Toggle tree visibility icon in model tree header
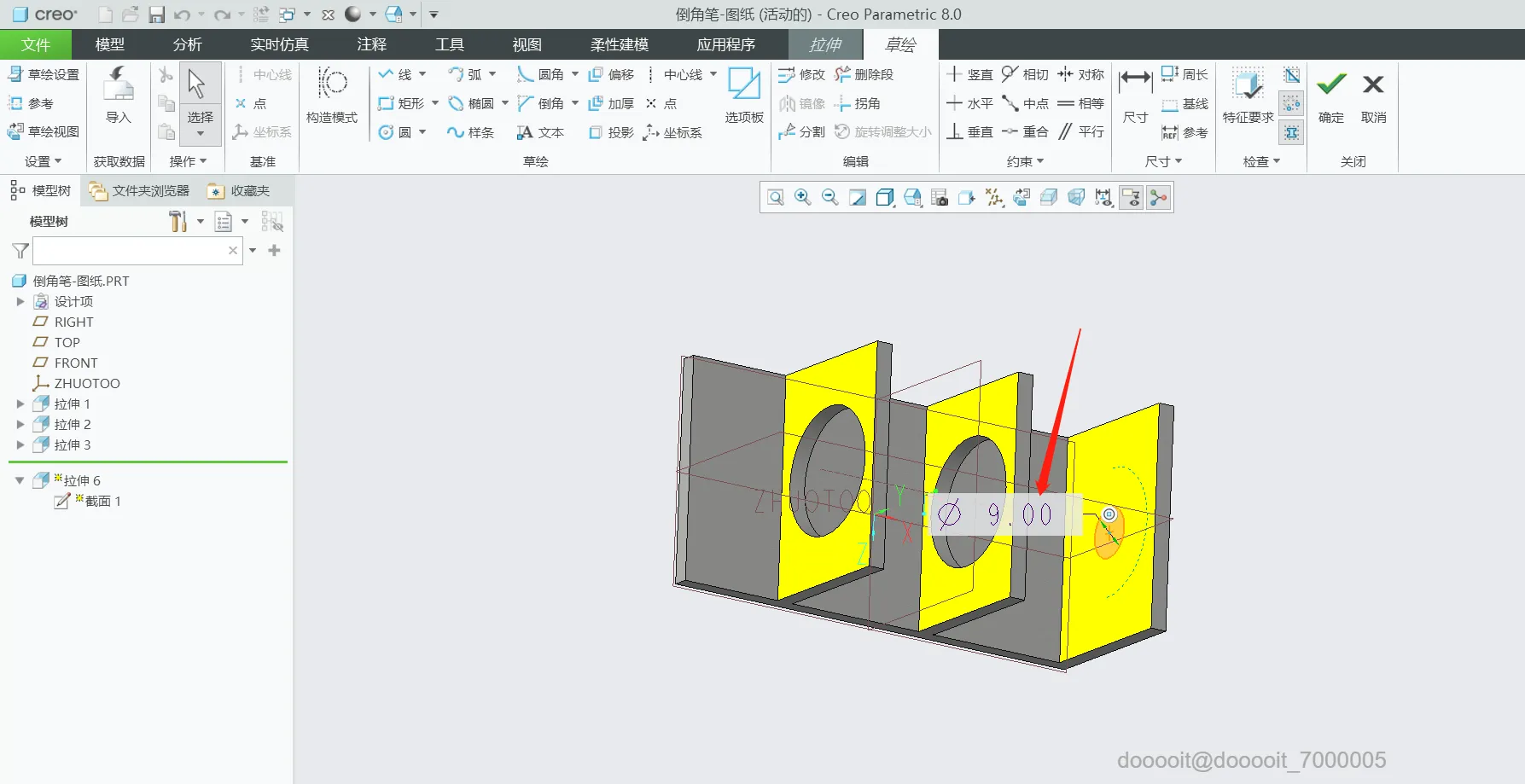Image resolution: width=1525 pixels, height=784 pixels. click(x=272, y=222)
